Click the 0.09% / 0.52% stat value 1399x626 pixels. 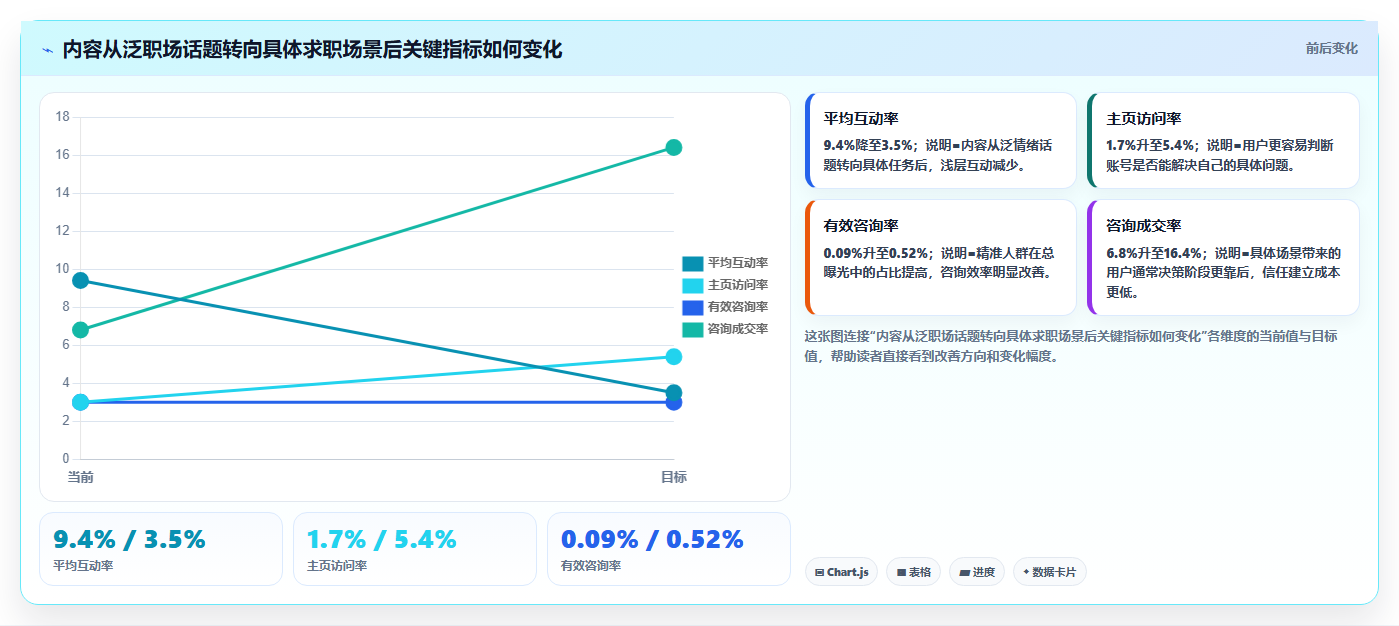point(652,539)
